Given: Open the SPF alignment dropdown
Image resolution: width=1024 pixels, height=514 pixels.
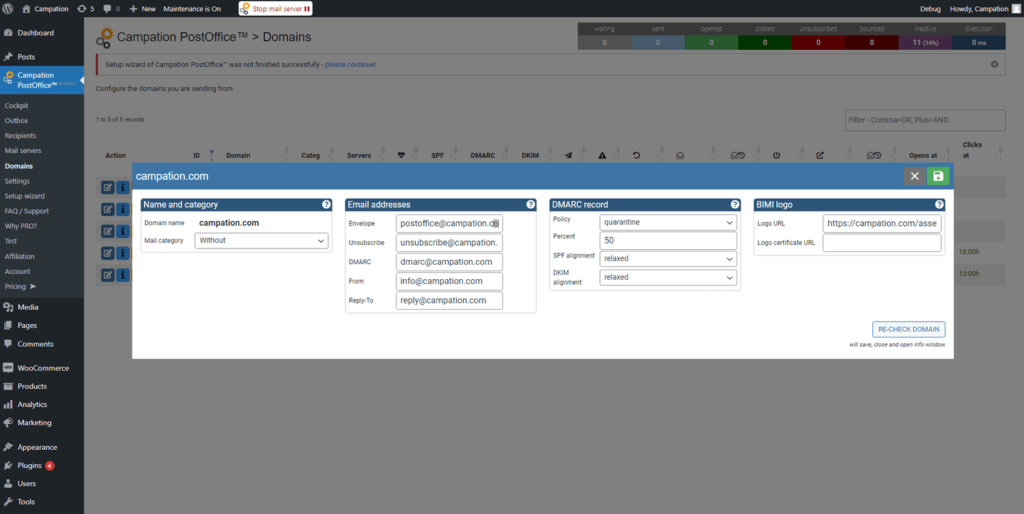Looking at the screenshot, I should click(668, 259).
